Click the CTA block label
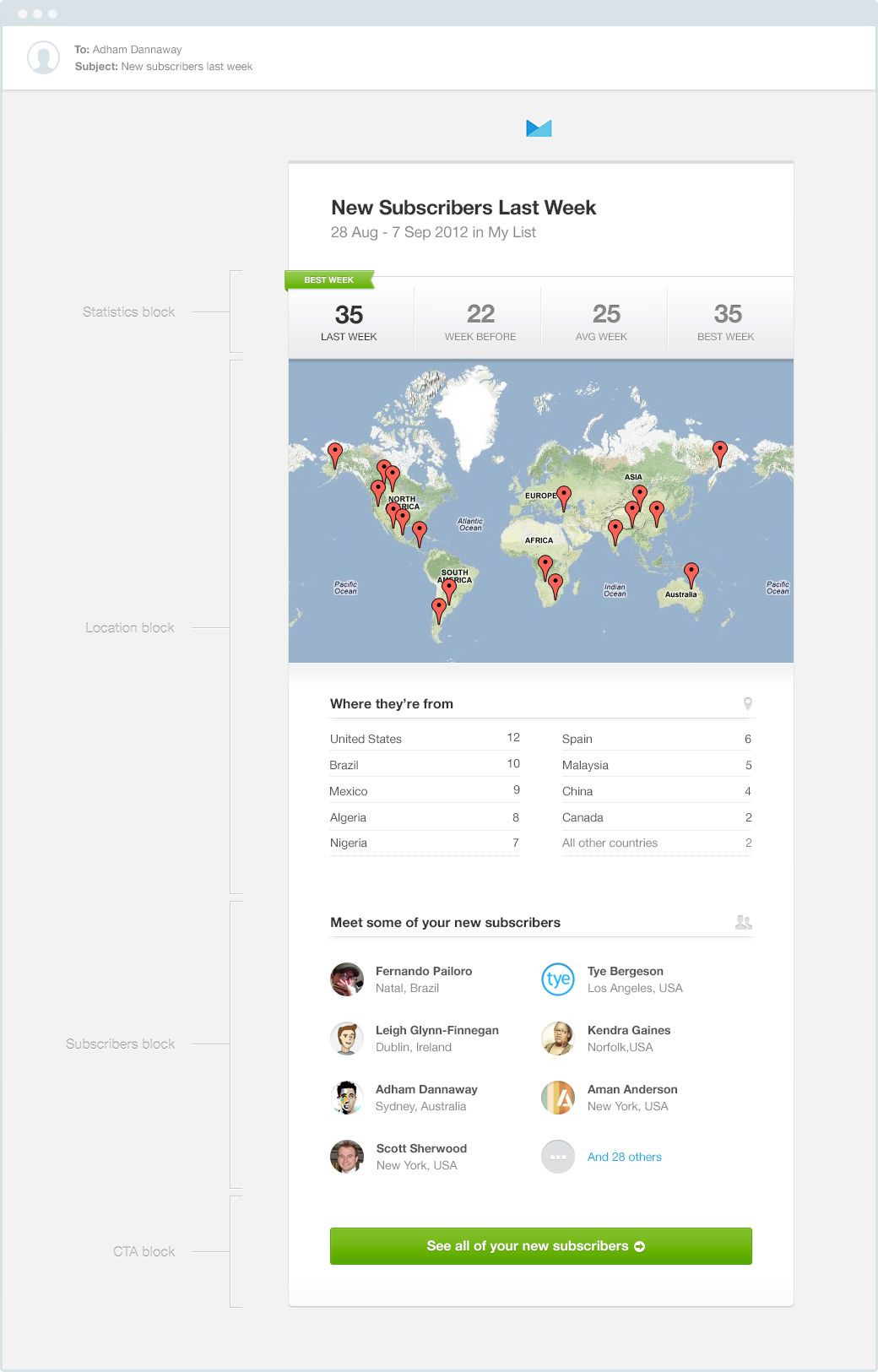Viewport: 878px width, 1372px height. pyautogui.click(x=144, y=1251)
